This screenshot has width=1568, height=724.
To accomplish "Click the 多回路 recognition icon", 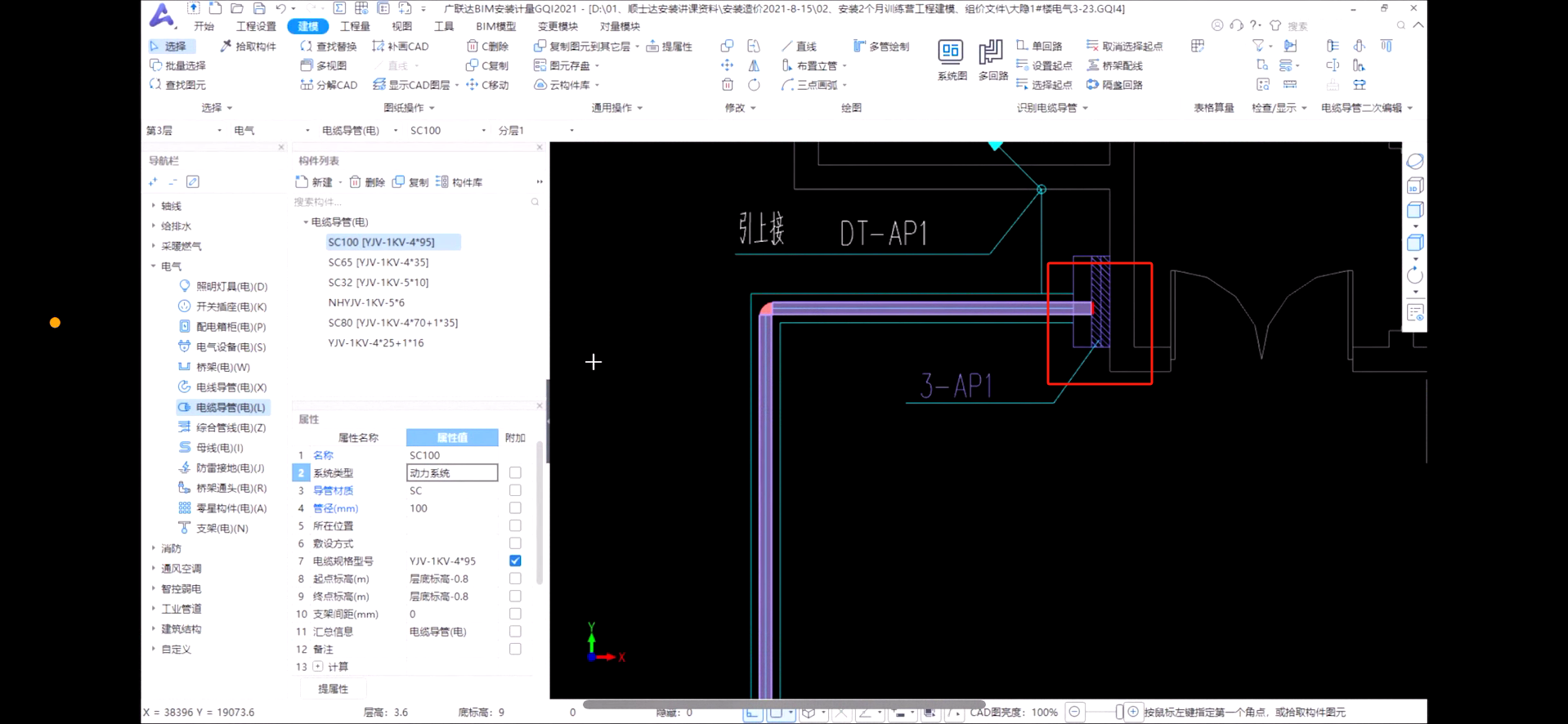I will [992, 60].
